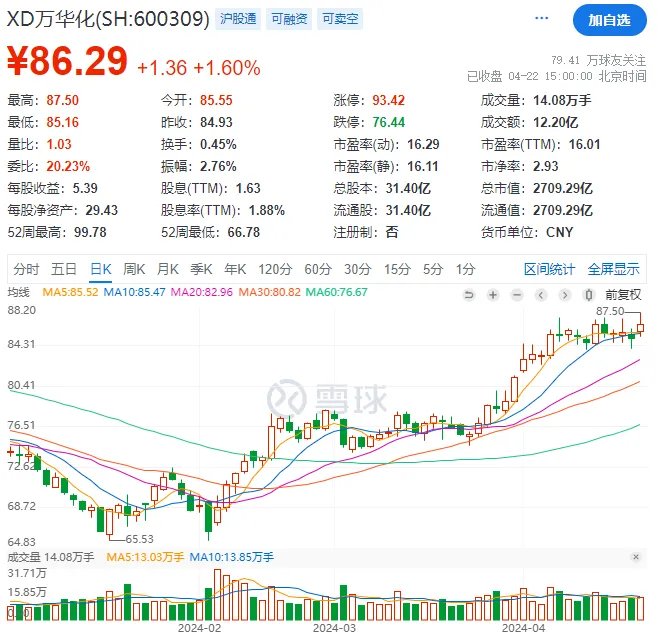The height and width of the screenshot is (638, 659).
Task: Click the 52周最高 value 99.78
Action: (90, 232)
